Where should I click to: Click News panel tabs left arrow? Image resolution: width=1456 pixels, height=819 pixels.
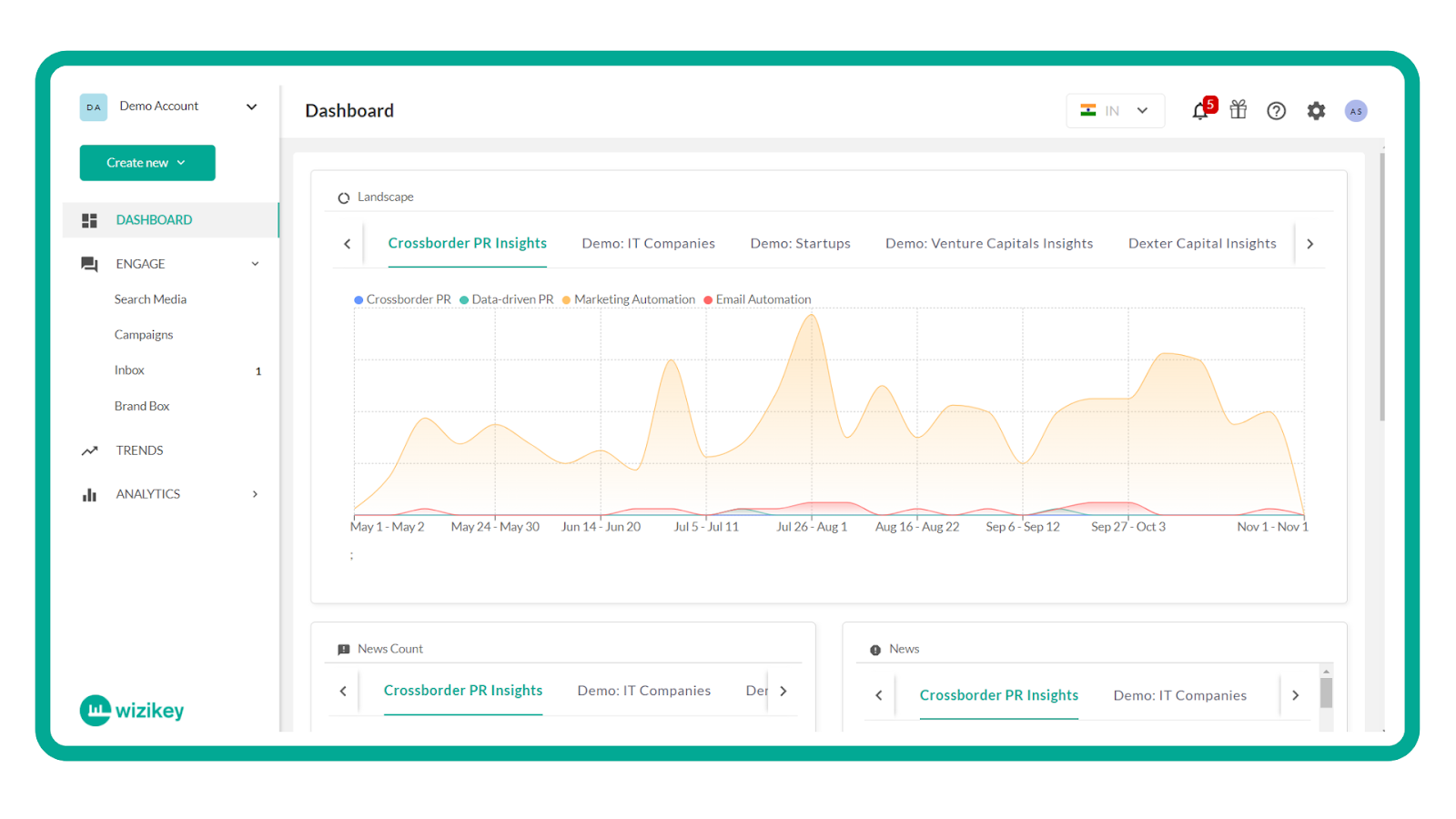879,696
